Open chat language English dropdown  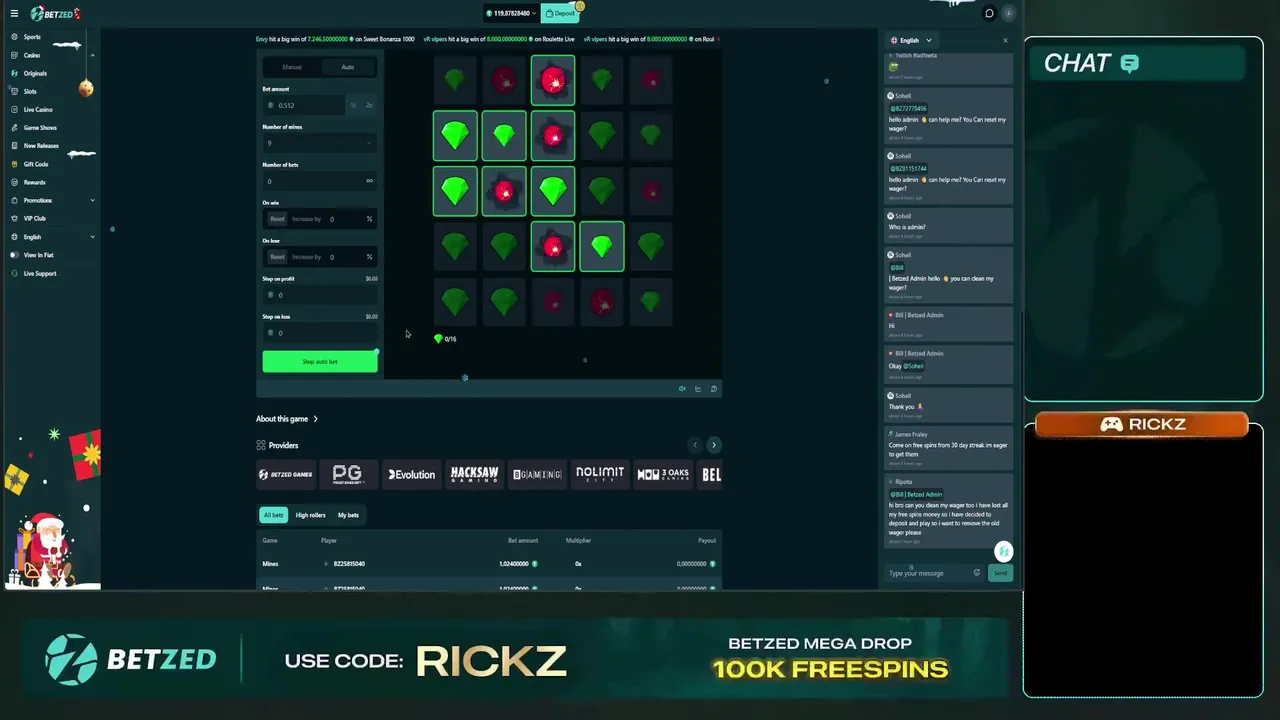(910, 40)
